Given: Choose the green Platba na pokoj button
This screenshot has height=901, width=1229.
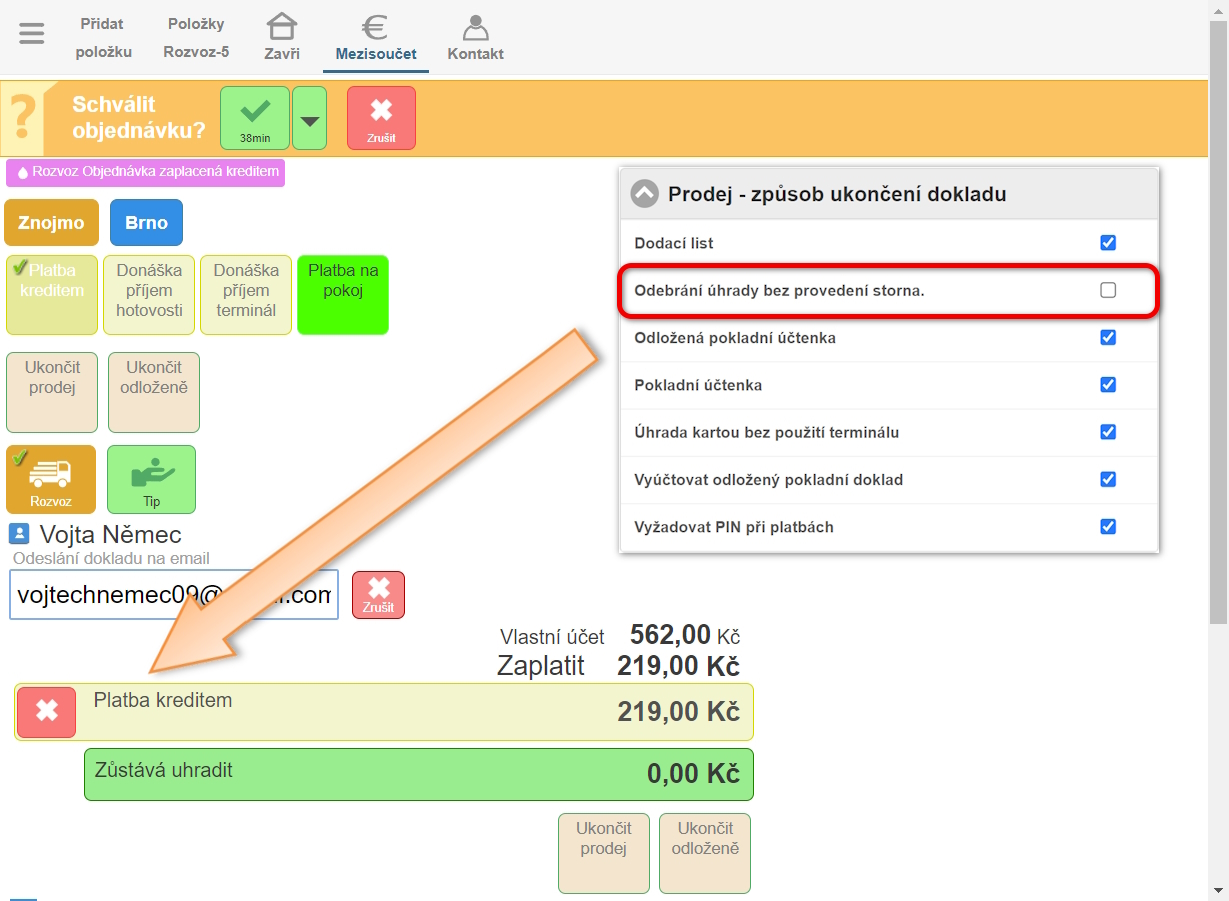Looking at the screenshot, I should 343,294.
